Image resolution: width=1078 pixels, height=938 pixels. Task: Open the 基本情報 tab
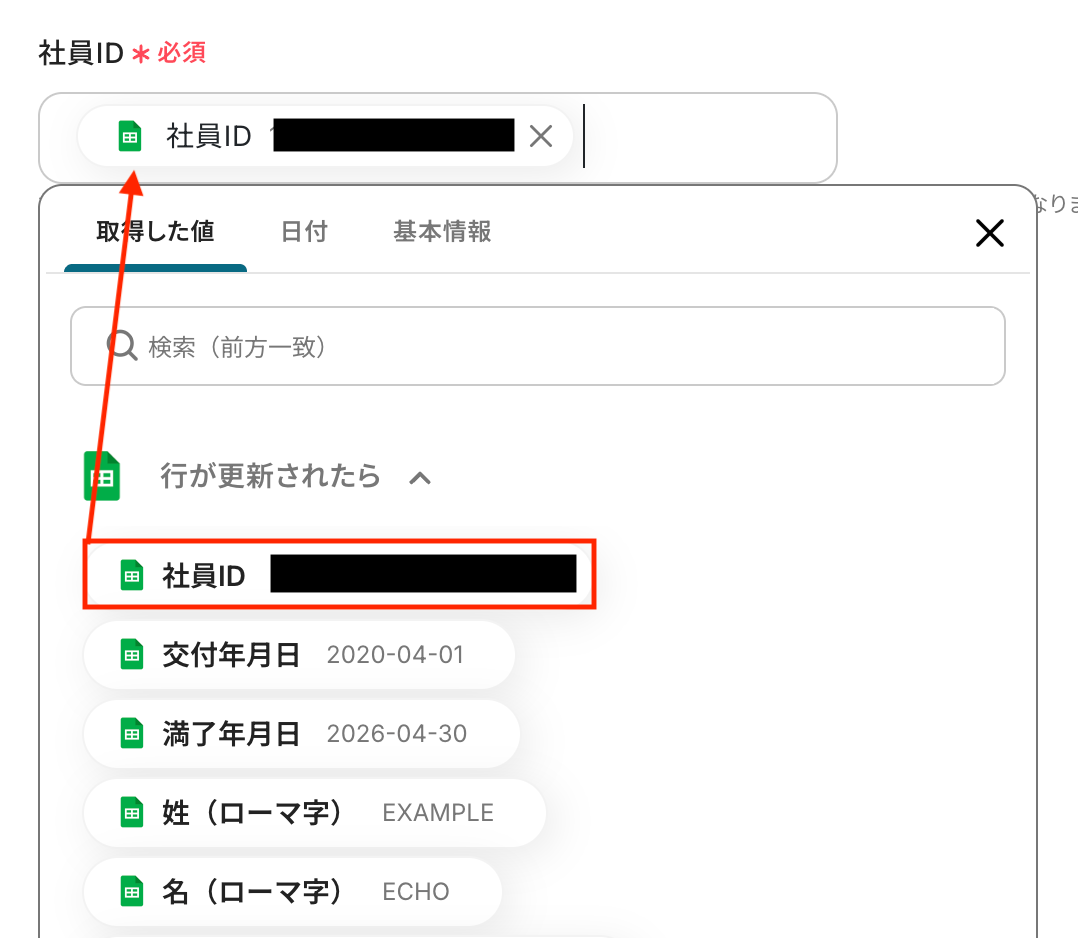[x=442, y=232]
